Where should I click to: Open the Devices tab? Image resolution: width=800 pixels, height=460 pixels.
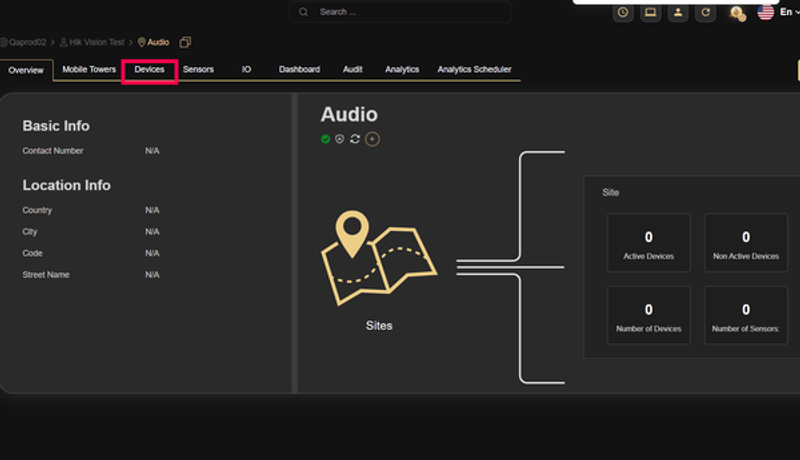pos(149,69)
